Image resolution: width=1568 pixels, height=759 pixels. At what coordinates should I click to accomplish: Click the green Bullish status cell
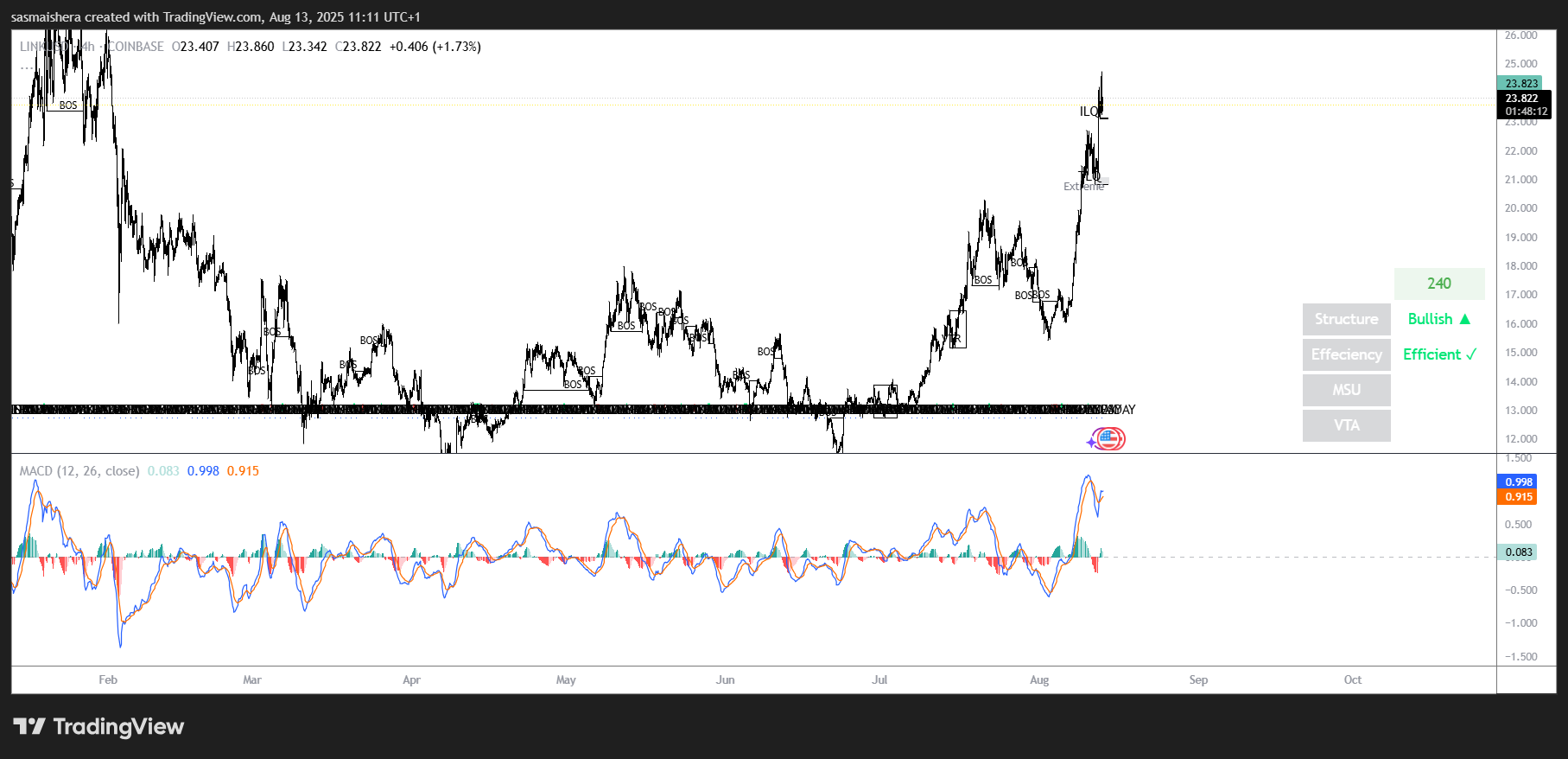[1438, 319]
